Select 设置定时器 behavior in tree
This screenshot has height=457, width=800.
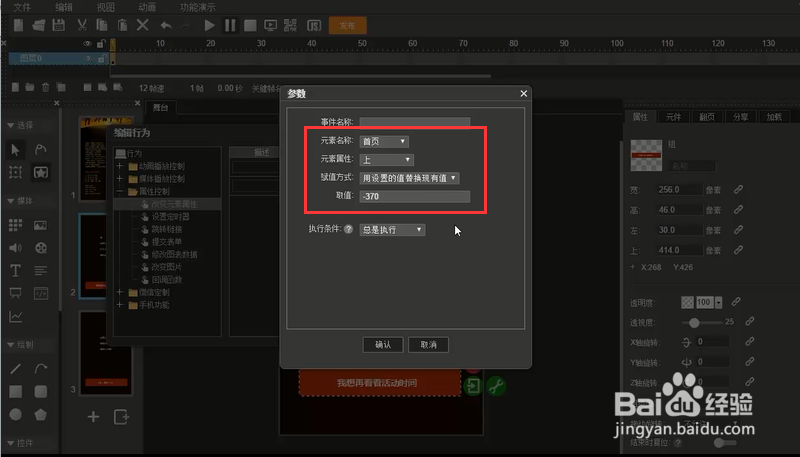[x=170, y=217]
